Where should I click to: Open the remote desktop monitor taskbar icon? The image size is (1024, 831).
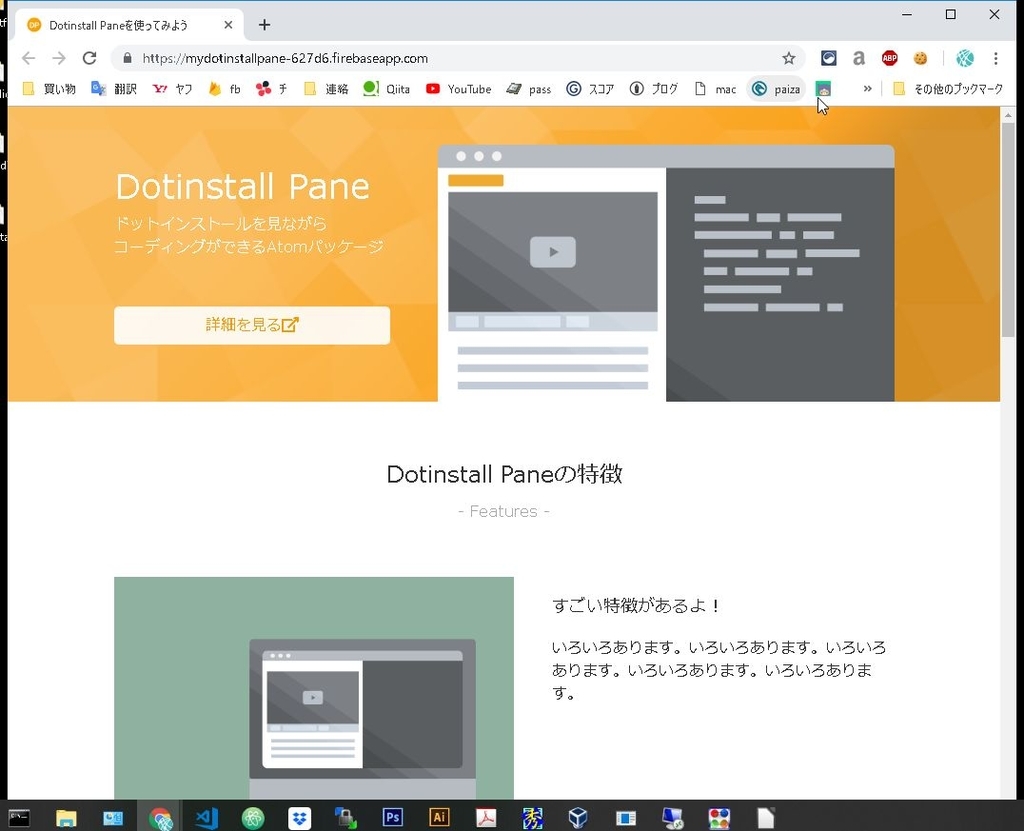pos(673,817)
